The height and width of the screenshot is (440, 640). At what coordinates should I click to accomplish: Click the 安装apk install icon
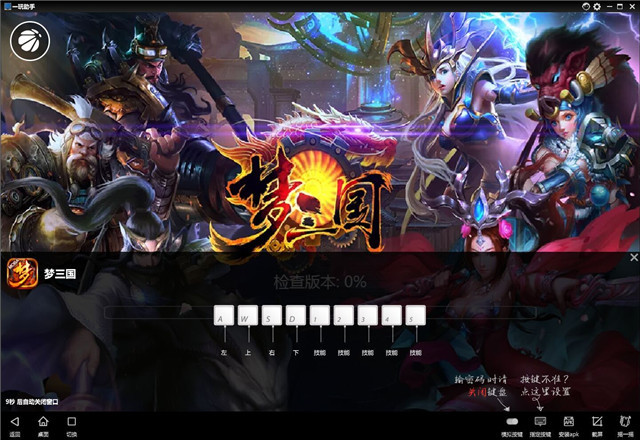tap(569, 421)
